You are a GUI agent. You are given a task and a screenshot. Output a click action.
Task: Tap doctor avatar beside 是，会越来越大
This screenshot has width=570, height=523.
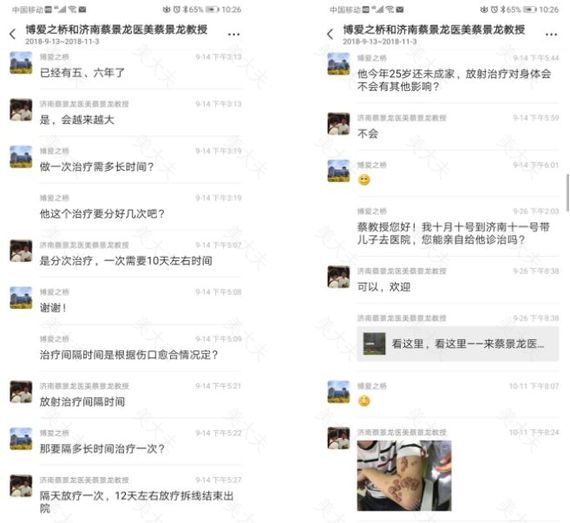(21, 109)
